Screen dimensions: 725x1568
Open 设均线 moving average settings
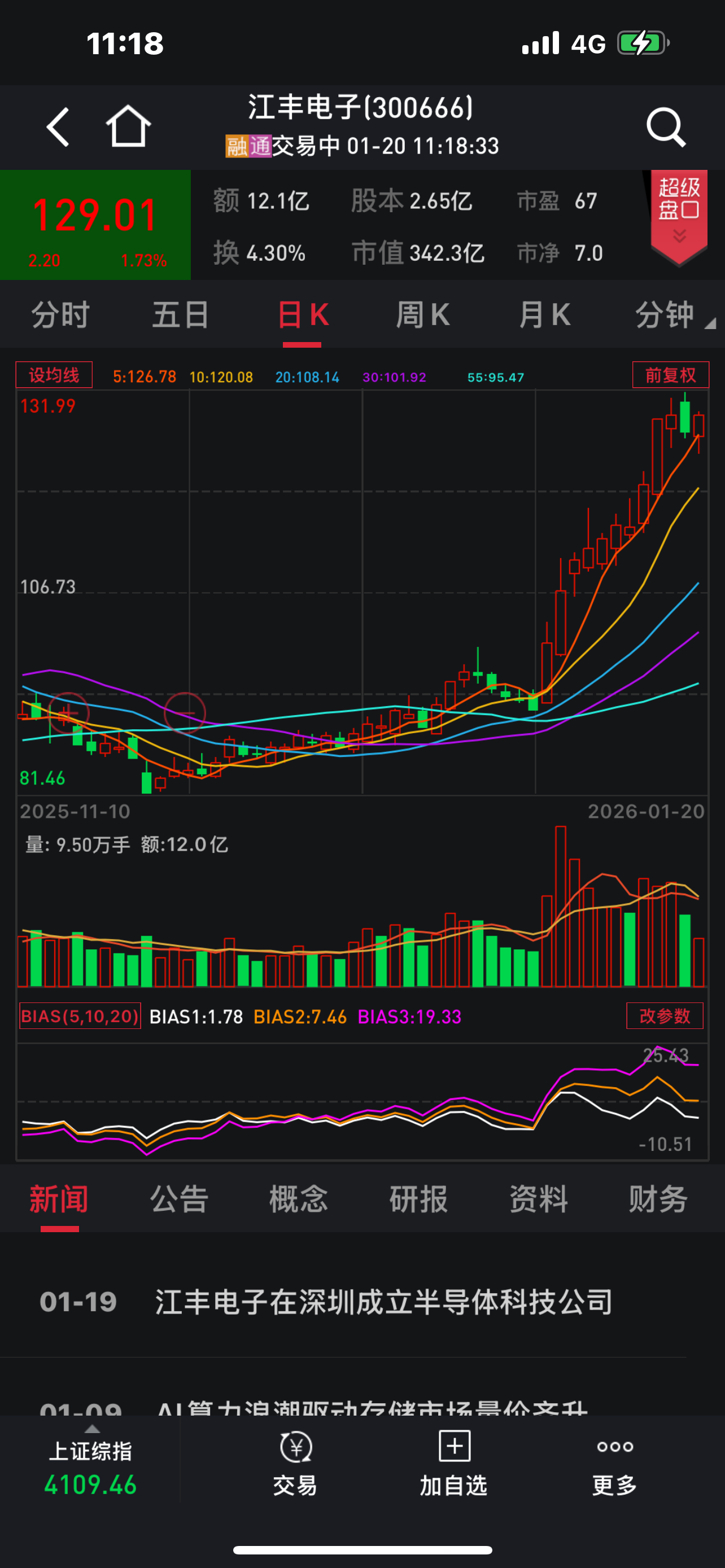point(54,375)
